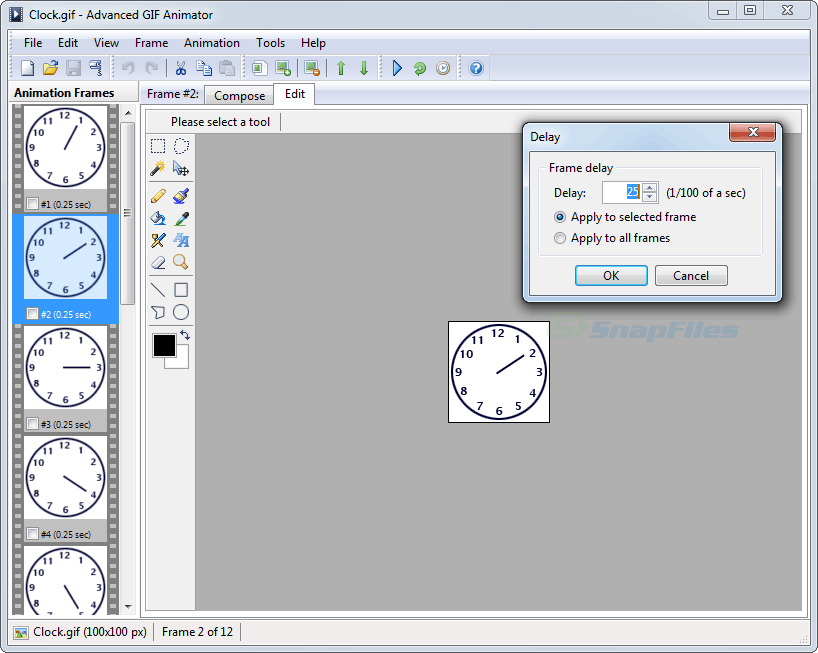
Task: Tick the checkbox for frame #4
Action: coord(32,534)
